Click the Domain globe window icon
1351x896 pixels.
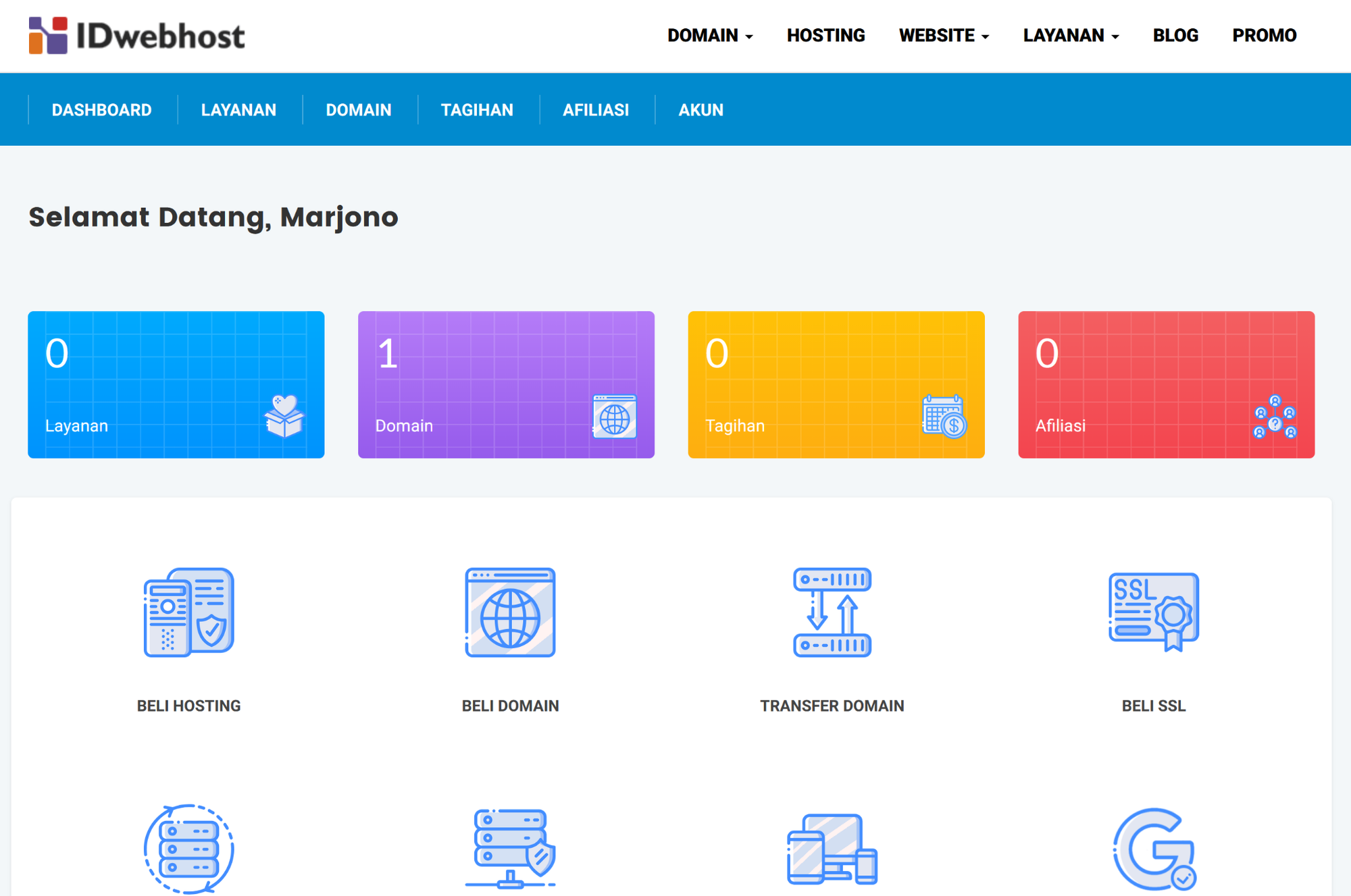614,417
